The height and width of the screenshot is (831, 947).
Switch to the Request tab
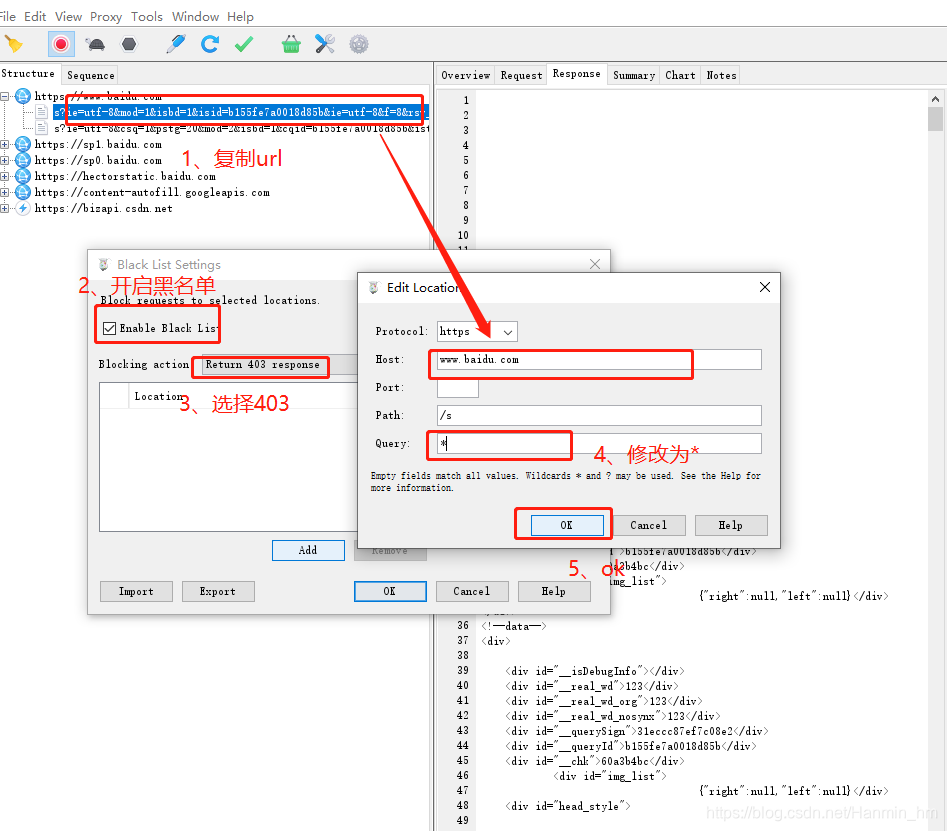[521, 75]
